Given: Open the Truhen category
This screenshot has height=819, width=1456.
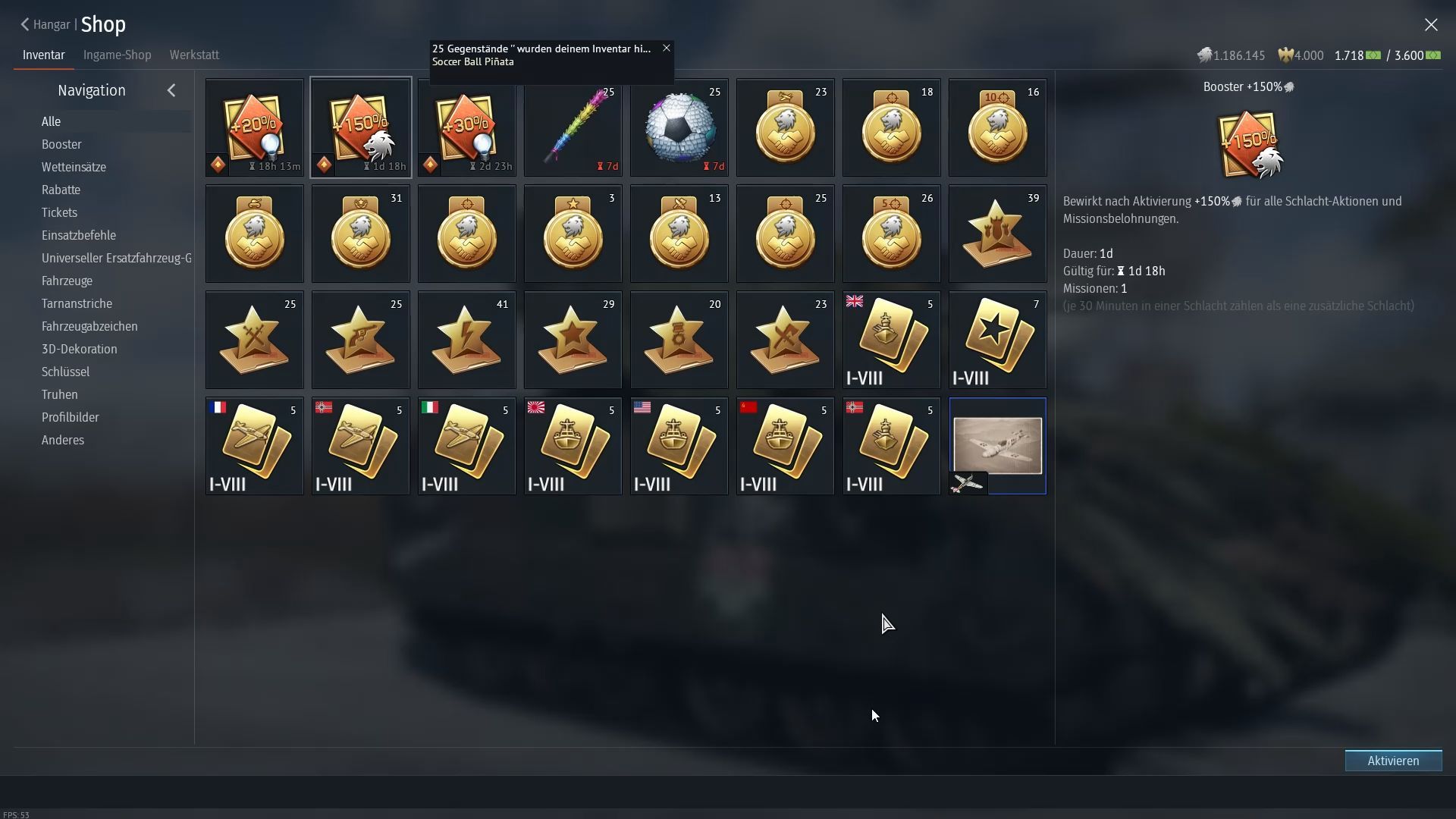Looking at the screenshot, I should (x=59, y=394).
